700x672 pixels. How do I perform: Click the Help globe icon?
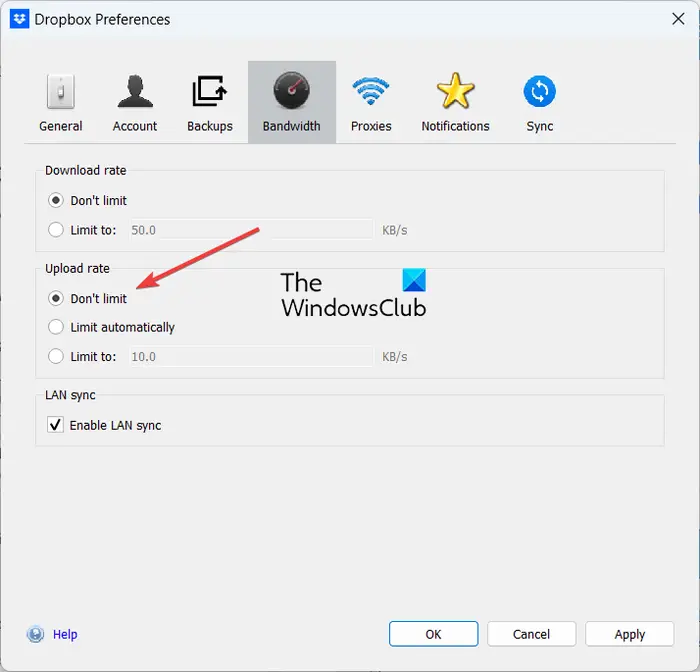click(x=35, y=634)
